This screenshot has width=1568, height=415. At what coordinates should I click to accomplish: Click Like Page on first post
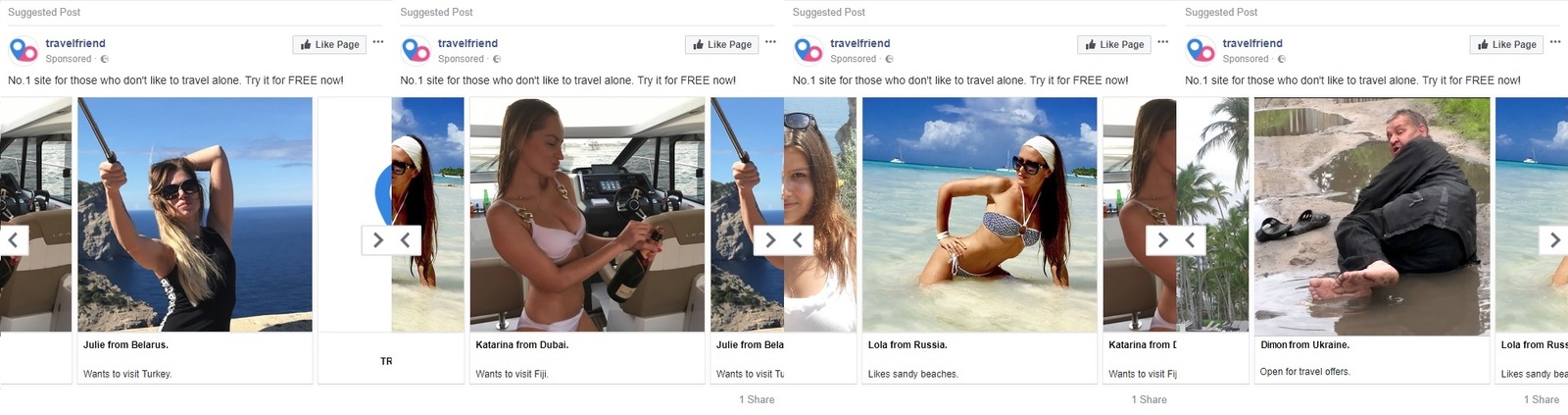329,44
